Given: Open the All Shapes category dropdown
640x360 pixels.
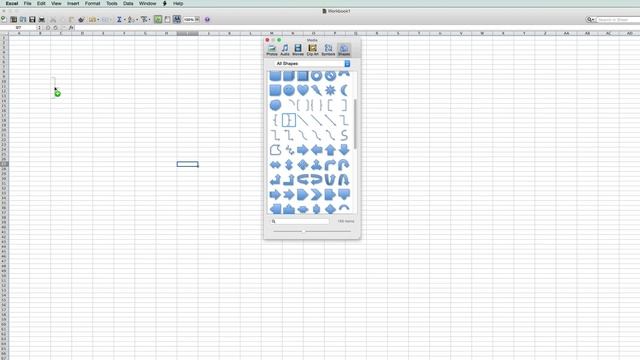Looking at the screenshot, I should click(312, 64).
